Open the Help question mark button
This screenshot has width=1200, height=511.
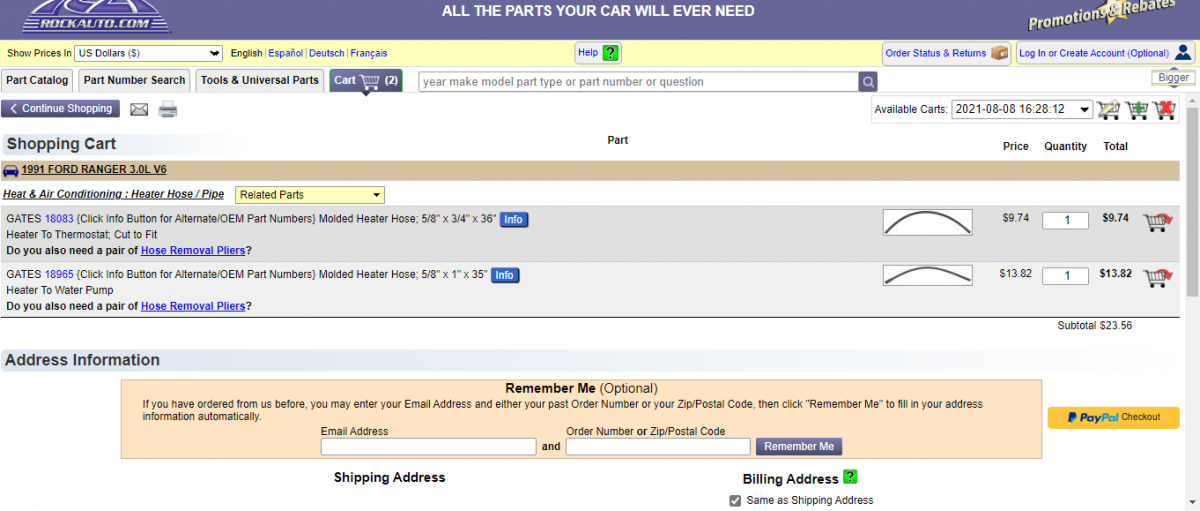pyautogui.click(x=599, y=53)
